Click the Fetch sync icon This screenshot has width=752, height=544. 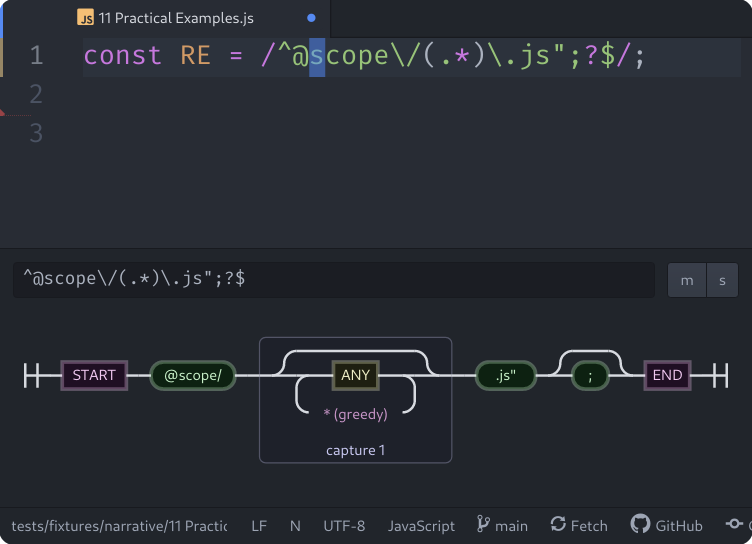pos(557,525)
